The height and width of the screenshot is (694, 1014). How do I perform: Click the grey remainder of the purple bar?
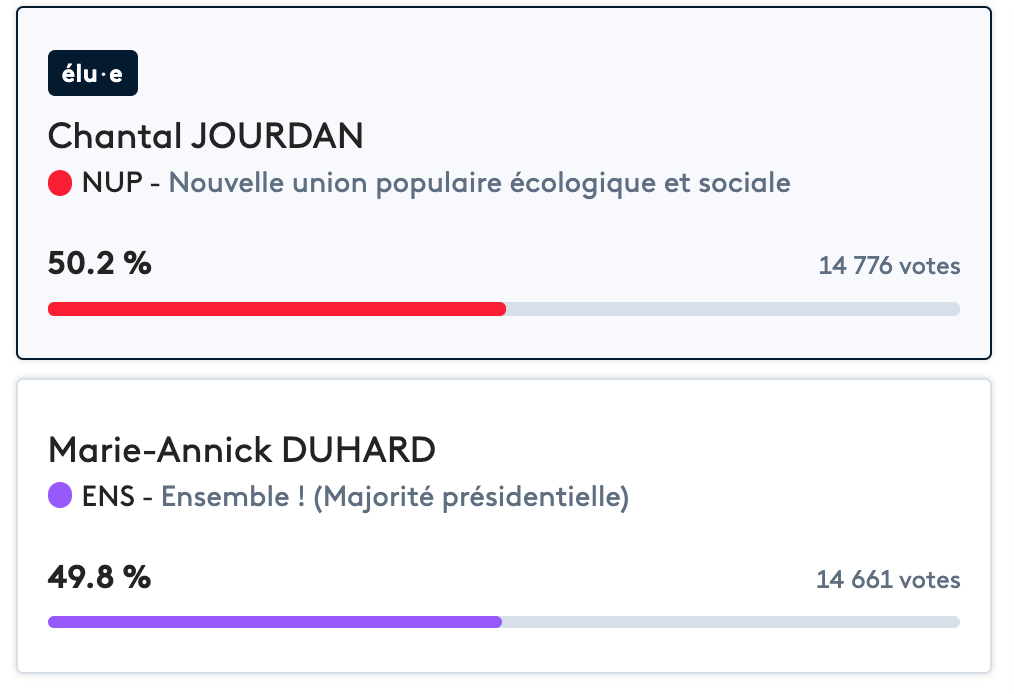(x=730, y=622)
